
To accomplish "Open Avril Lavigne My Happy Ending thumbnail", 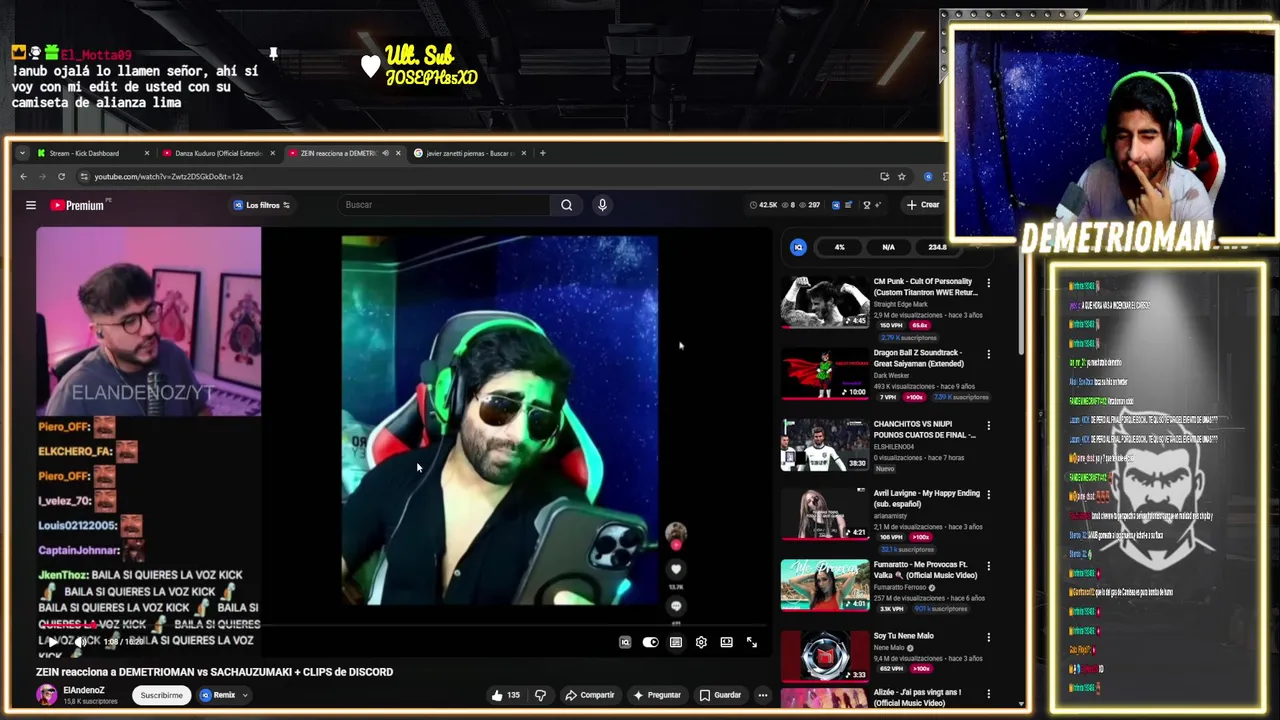I will pos(825,514).
